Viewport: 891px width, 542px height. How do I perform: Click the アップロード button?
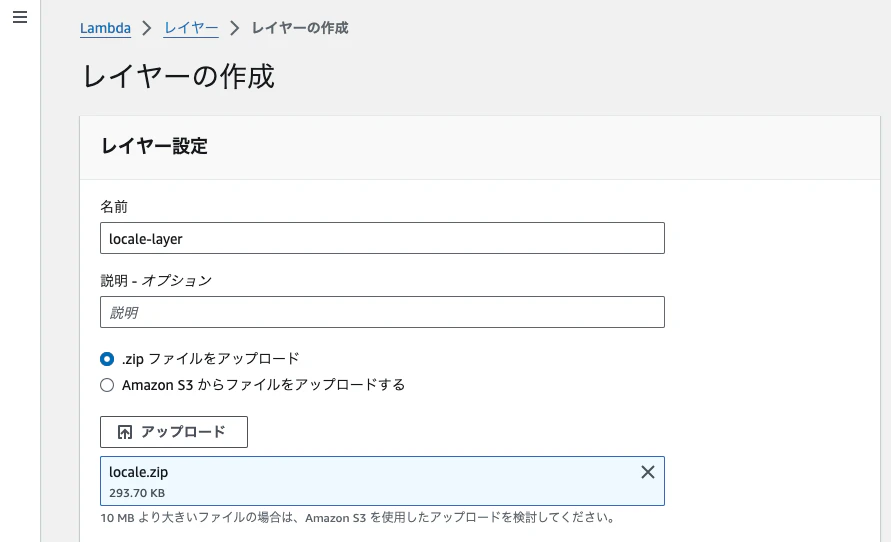[174, 432]
